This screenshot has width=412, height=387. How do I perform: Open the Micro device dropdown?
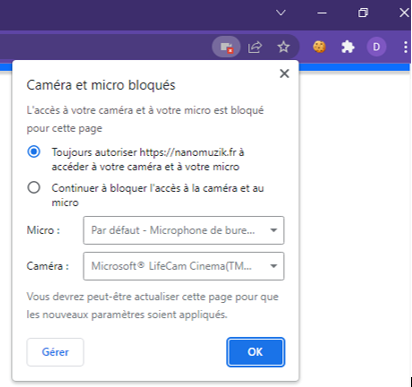[184, 230]
